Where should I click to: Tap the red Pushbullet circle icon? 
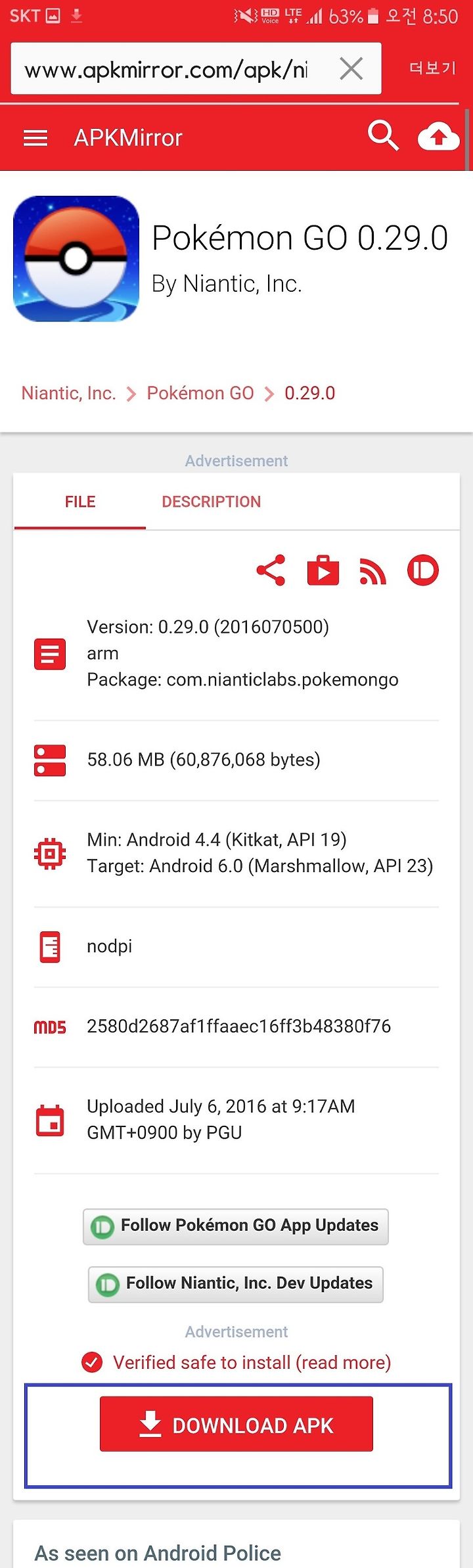pos(423,570)
